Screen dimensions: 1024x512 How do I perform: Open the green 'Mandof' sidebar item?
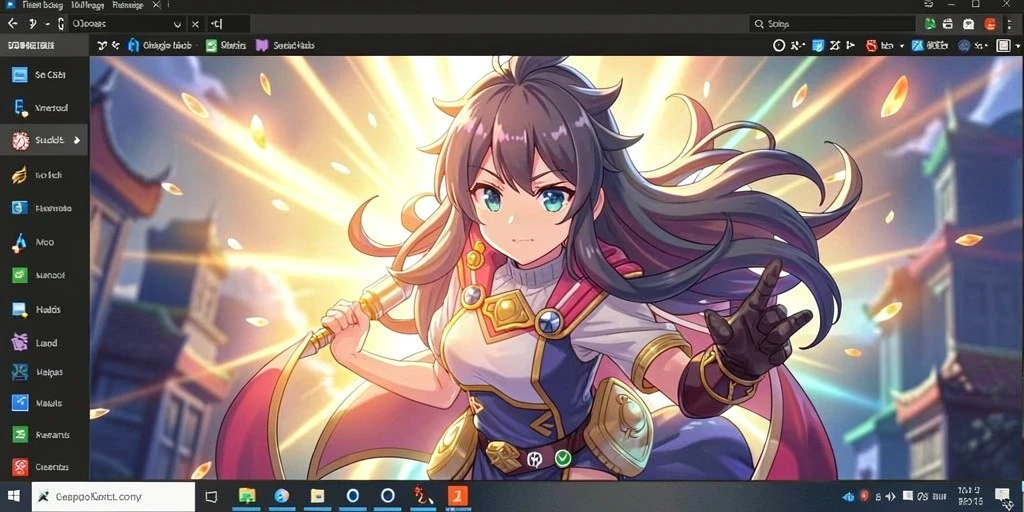point(44,275)
